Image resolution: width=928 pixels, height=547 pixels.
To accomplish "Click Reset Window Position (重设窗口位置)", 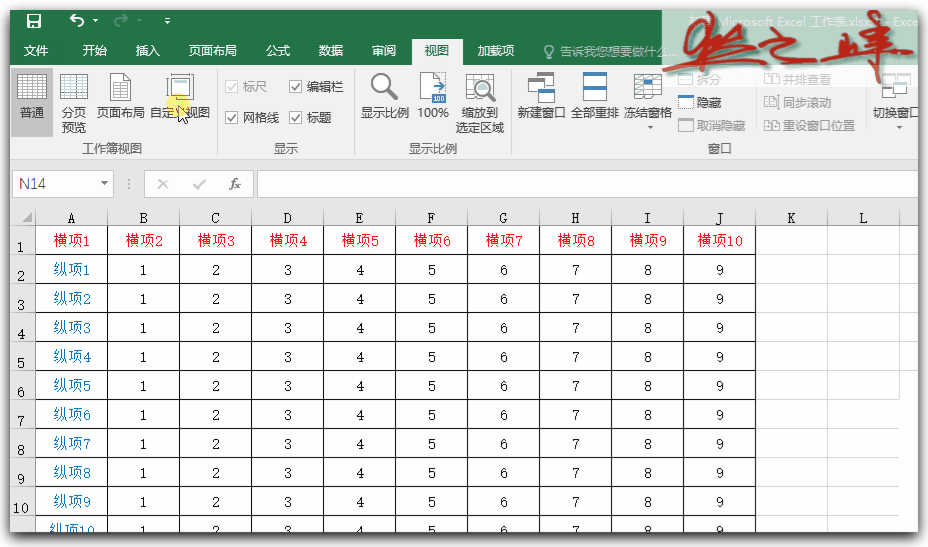I will coord(809,126).
